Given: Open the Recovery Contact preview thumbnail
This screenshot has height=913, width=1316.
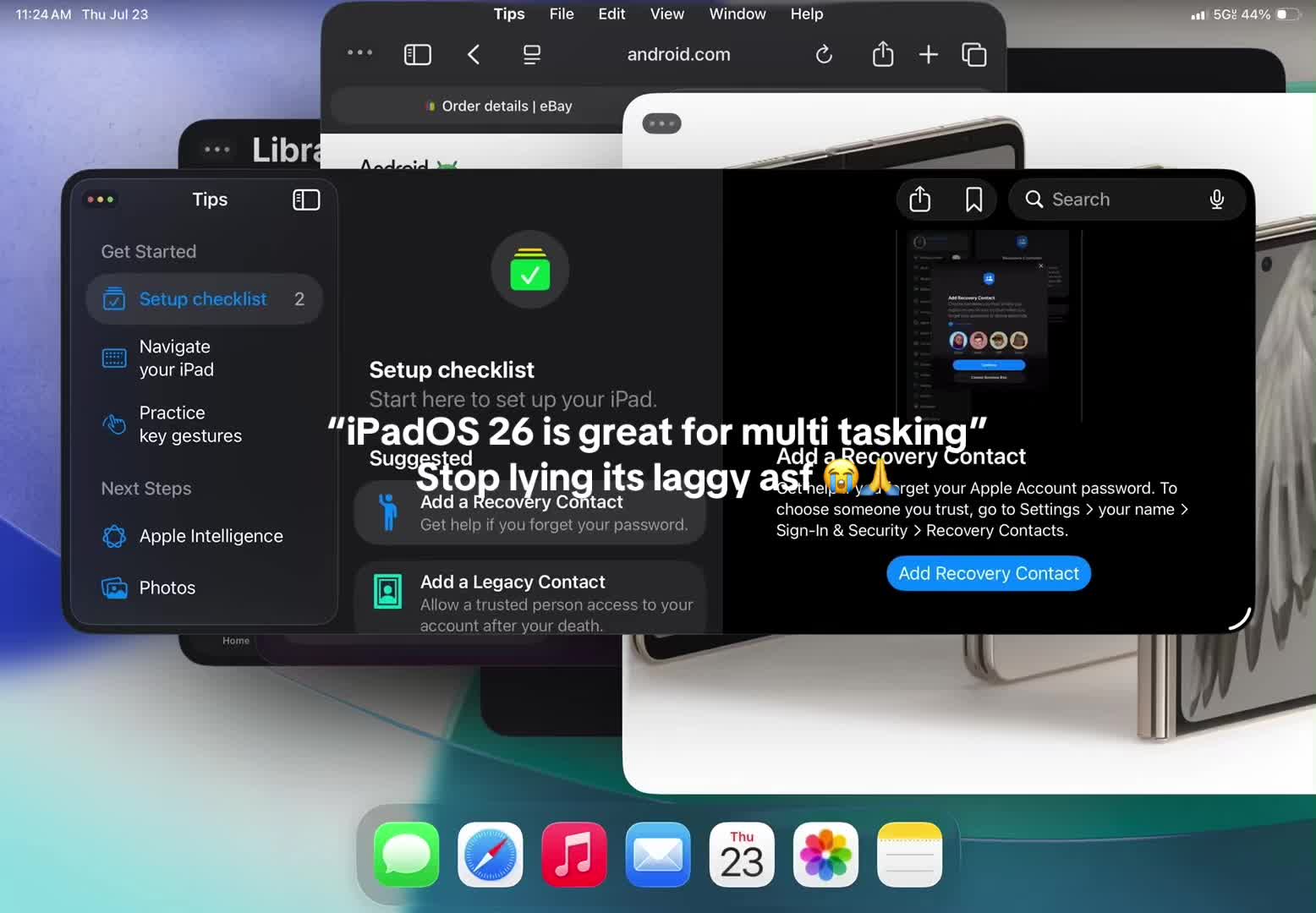Looking at the screenshot, I should pyautogui.click(x=989, y=325).
